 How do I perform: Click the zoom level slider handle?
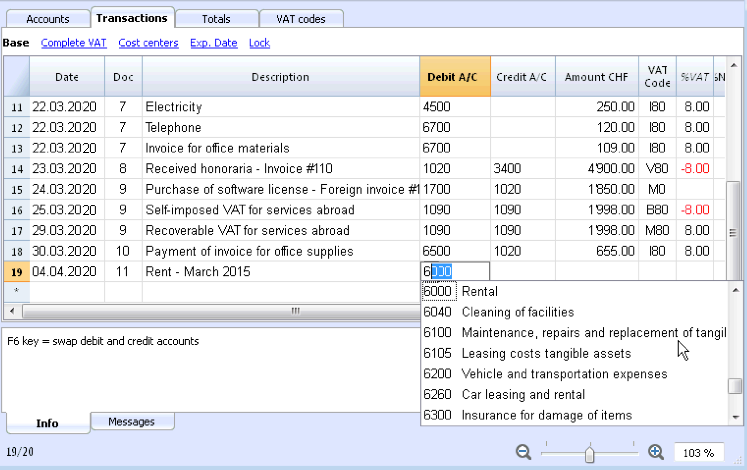point(589,453)
